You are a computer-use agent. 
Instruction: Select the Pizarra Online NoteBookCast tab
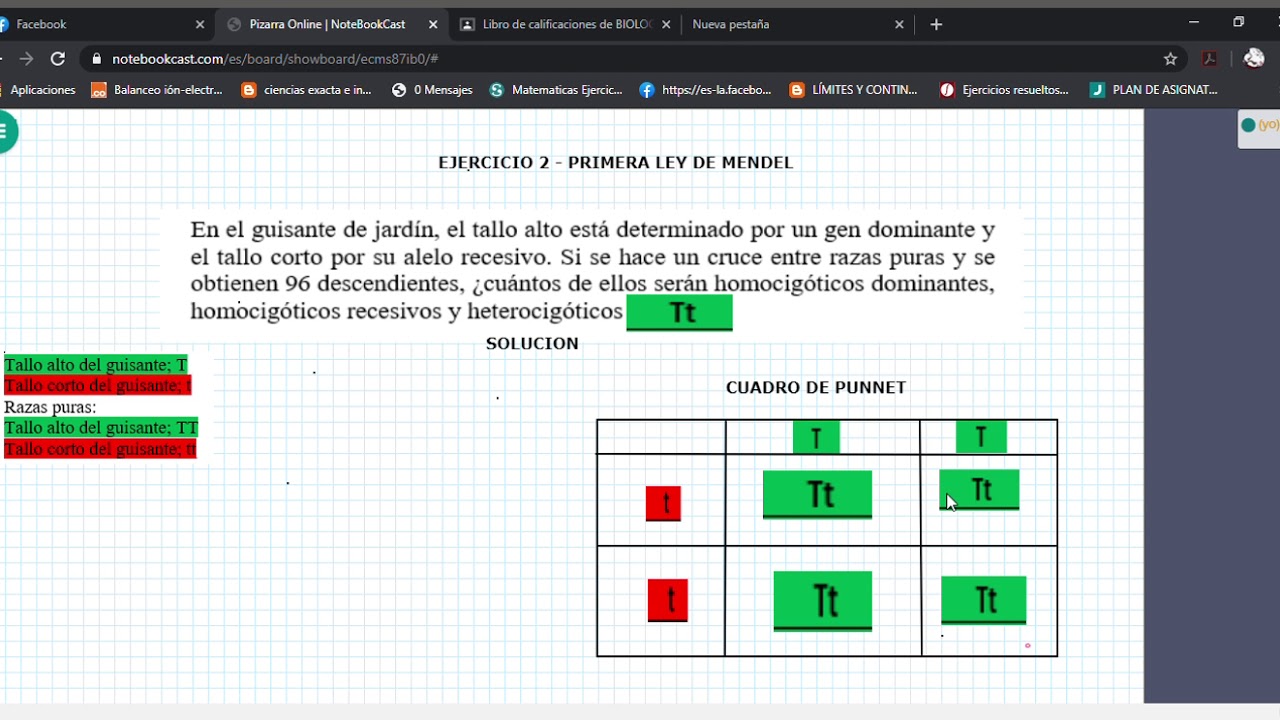pyautogui.click(x=332, y=24)
